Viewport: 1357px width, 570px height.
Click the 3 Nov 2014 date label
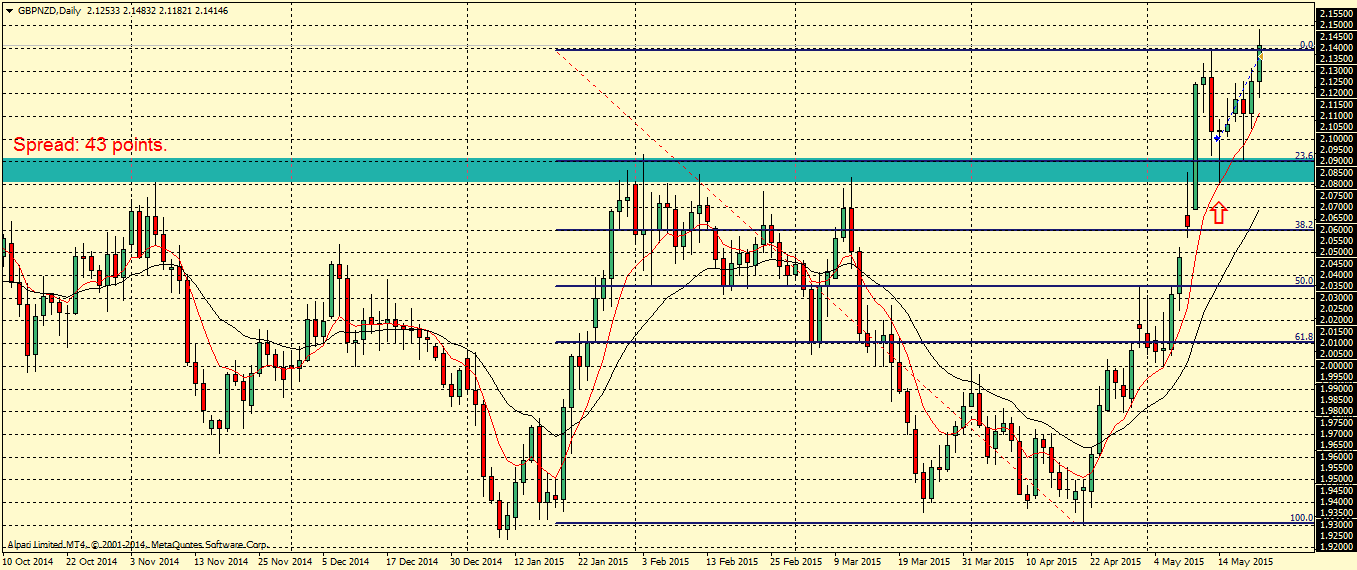point(156,562)
